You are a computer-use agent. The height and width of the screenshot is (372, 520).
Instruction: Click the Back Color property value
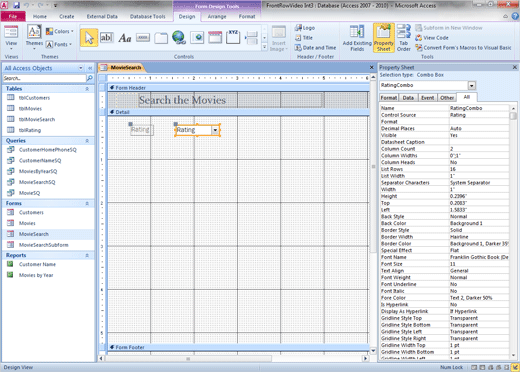(x=479, y=223)
